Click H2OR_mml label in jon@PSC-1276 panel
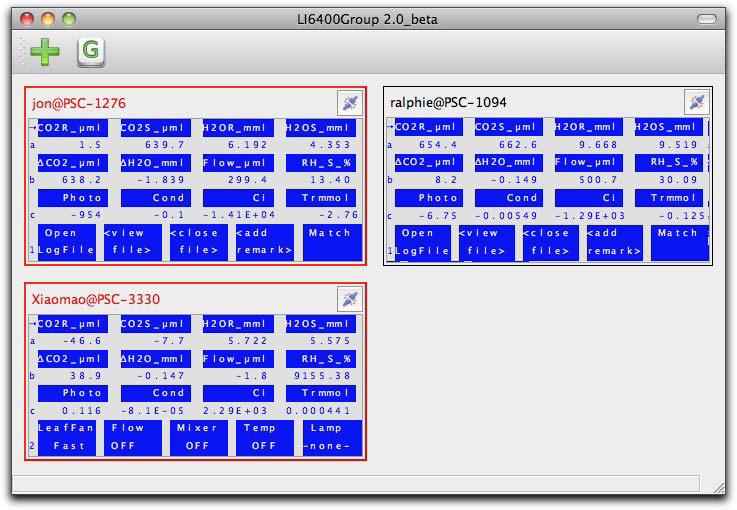The height and width of the screenshot is (510, 737). point(238,128)
